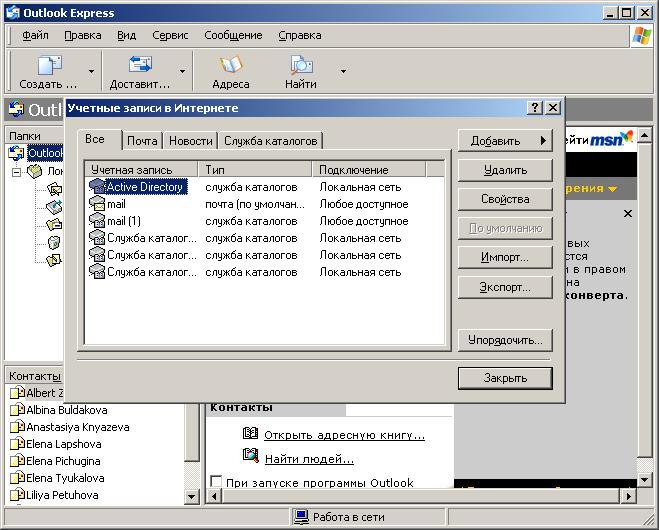Open the Адреса address book toolbar icon
Image resolution: width=659 pixels, height=530 pixels.
tap(231, 65)
